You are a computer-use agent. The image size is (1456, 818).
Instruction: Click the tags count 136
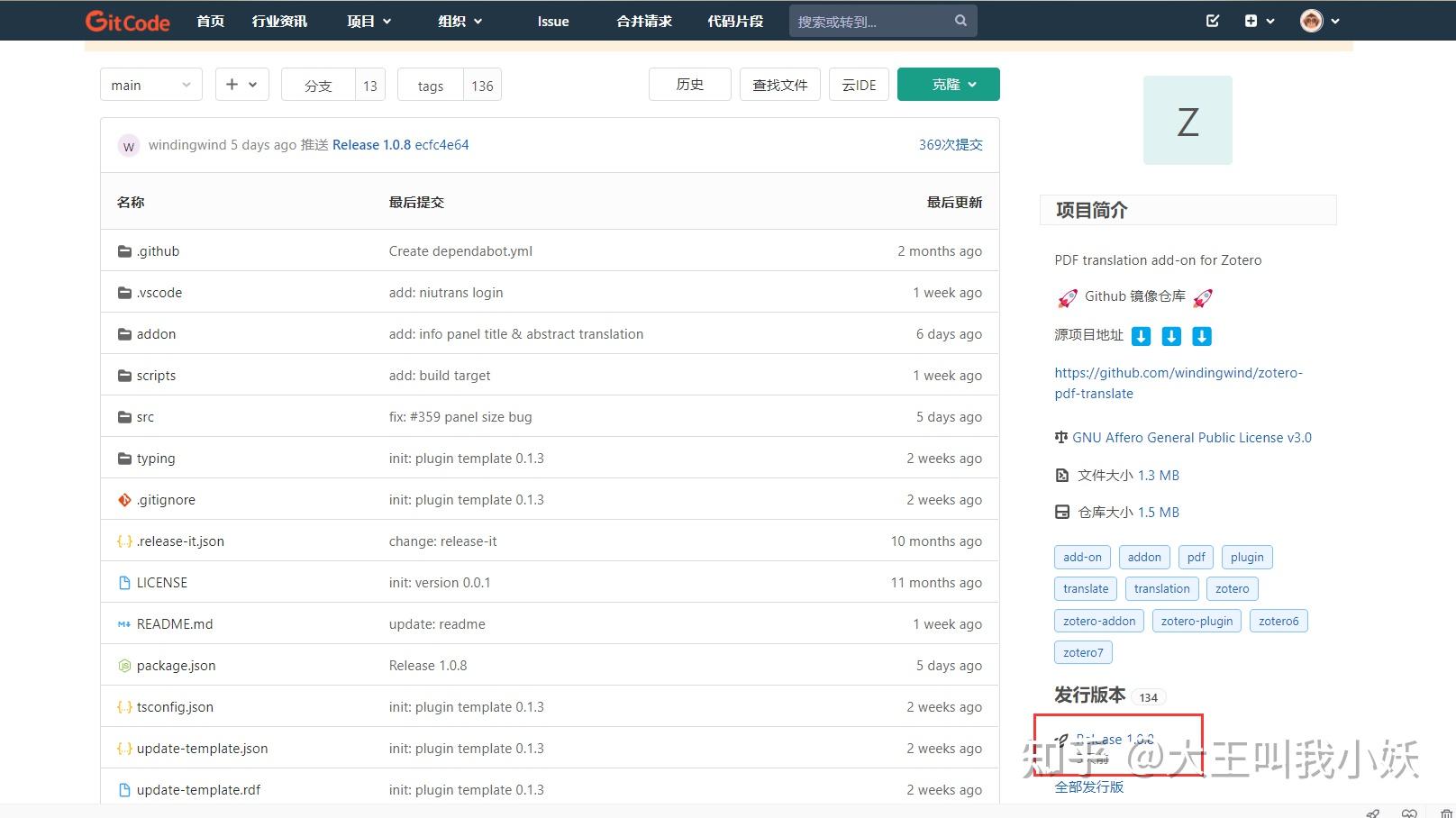[x=483, y=86]
